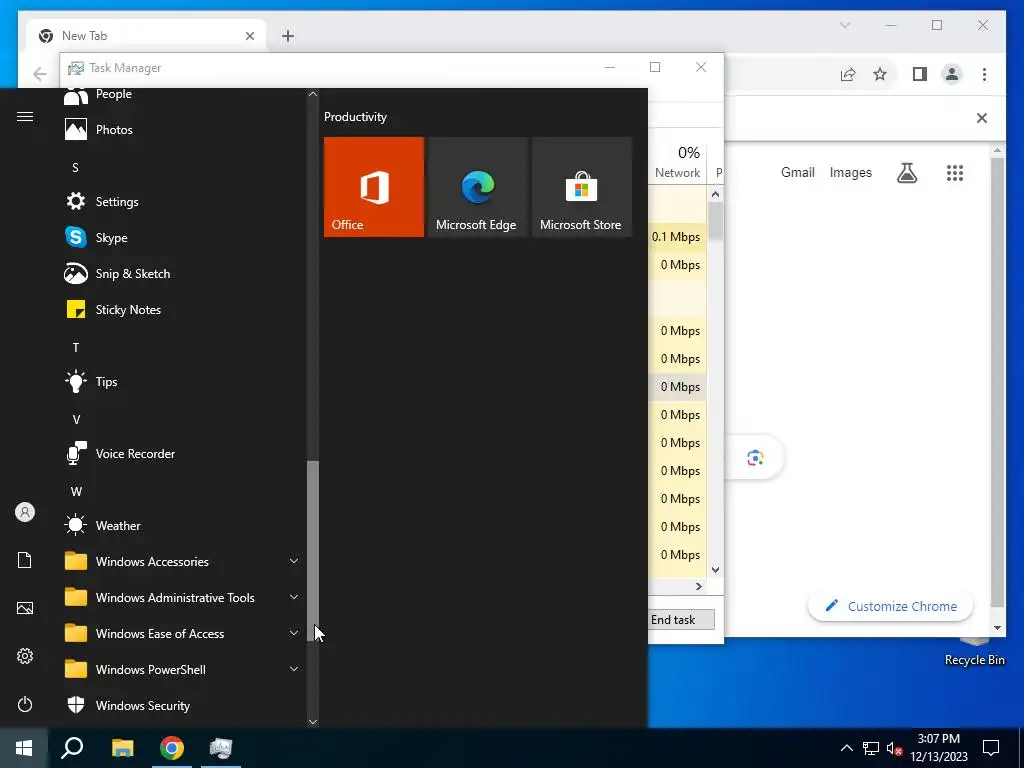Switch to Chrome on the taskbar
The image size is (1024, 768).
point(172,748)
